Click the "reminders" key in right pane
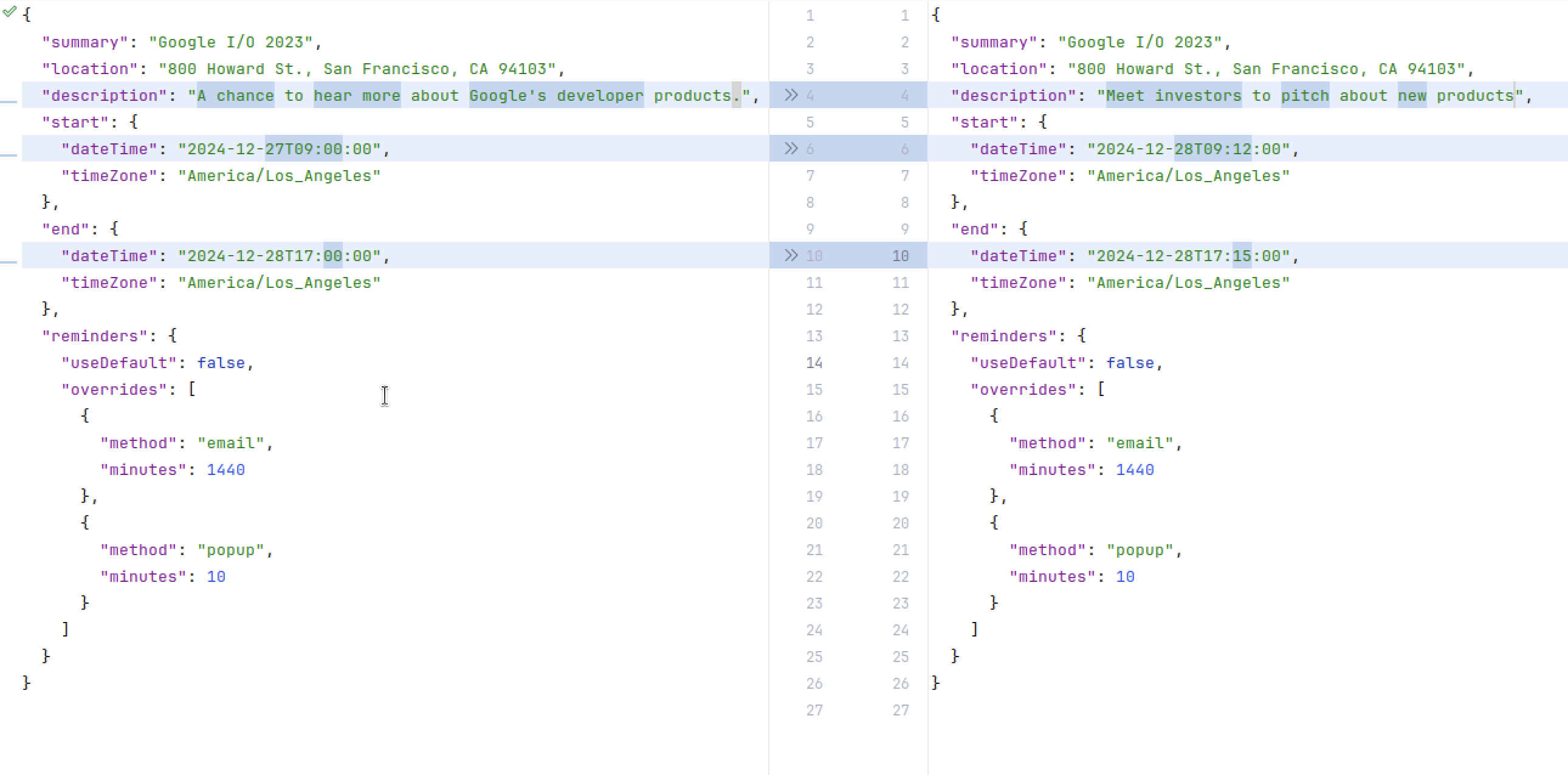 (x=1003, y=336)
